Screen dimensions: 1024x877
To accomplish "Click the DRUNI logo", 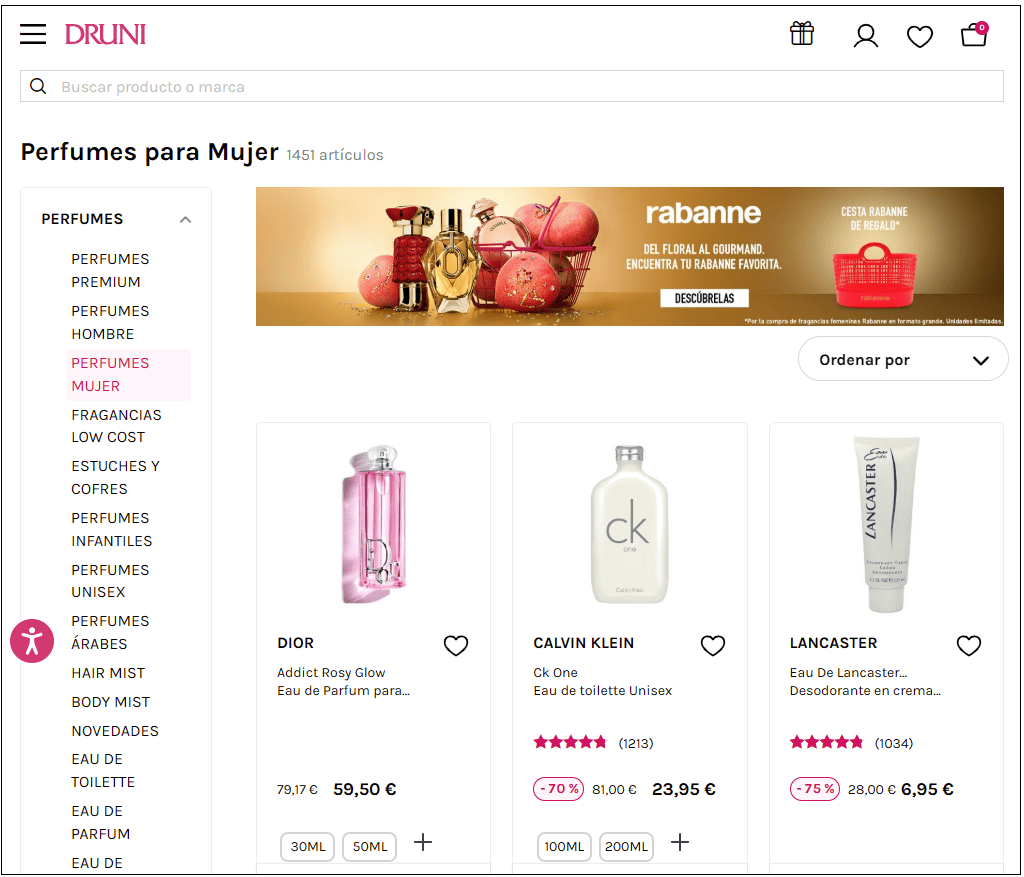I will 105,34.
